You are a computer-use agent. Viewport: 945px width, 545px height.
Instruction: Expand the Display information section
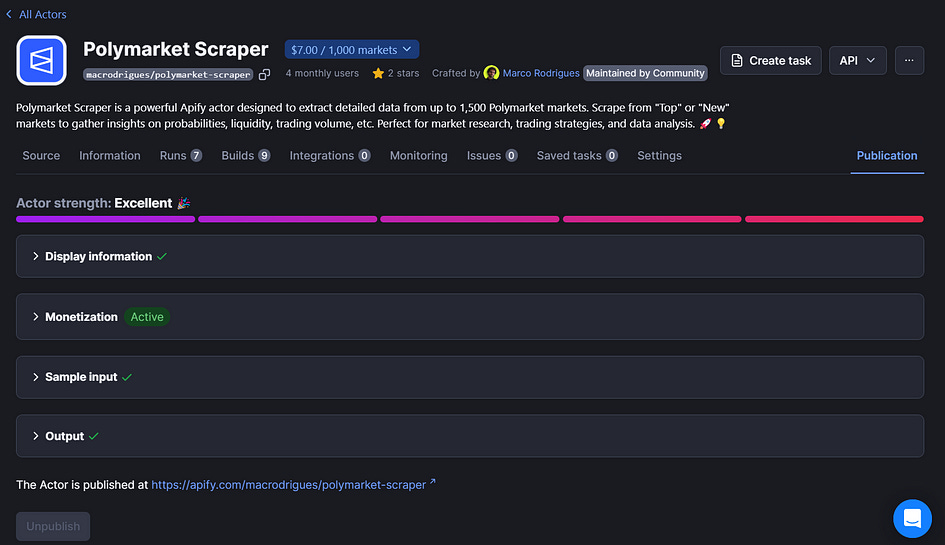click(469, 256)
